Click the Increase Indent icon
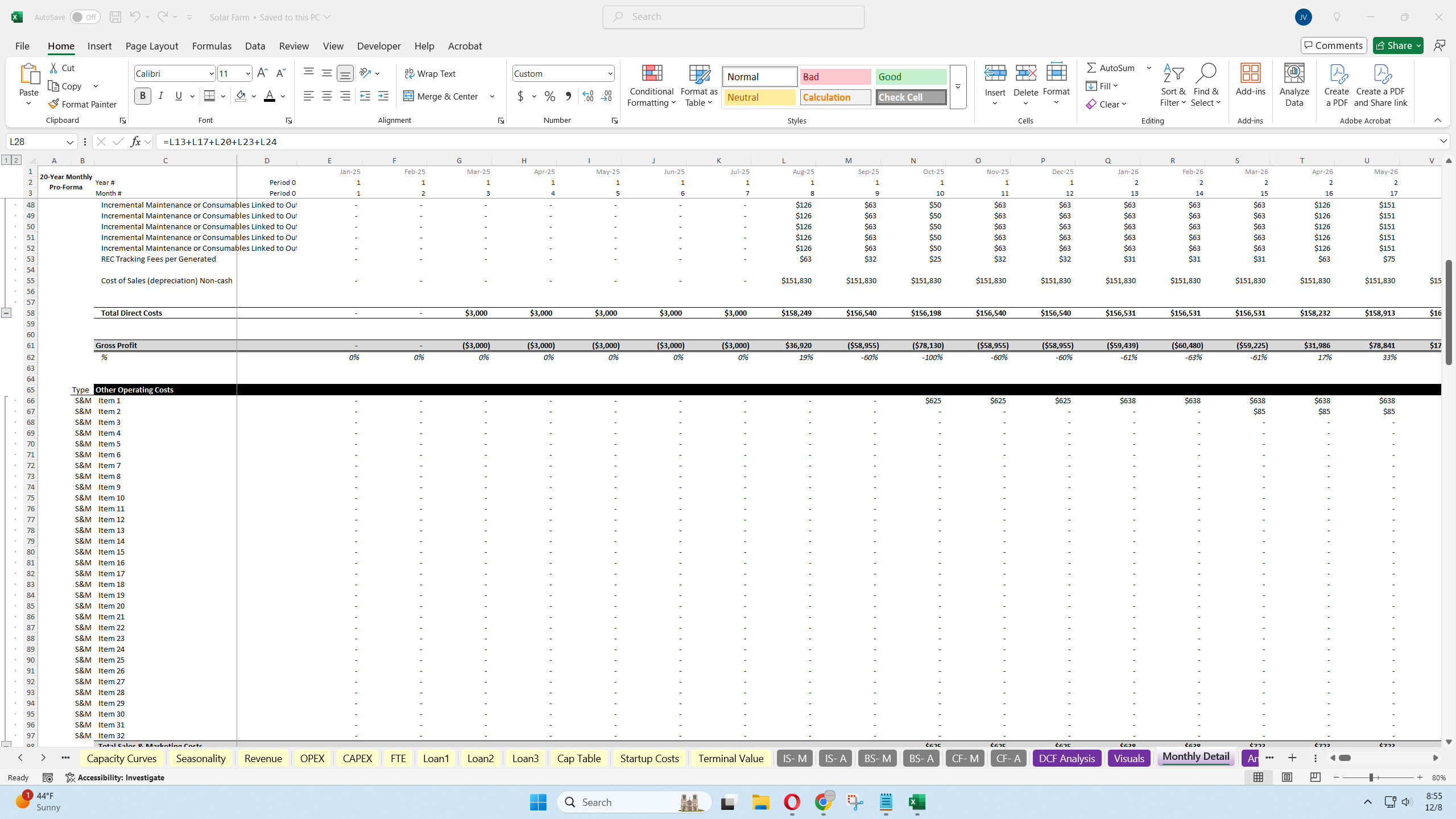1456x819 pixels. pyautogui.click(x=383, y=96)
